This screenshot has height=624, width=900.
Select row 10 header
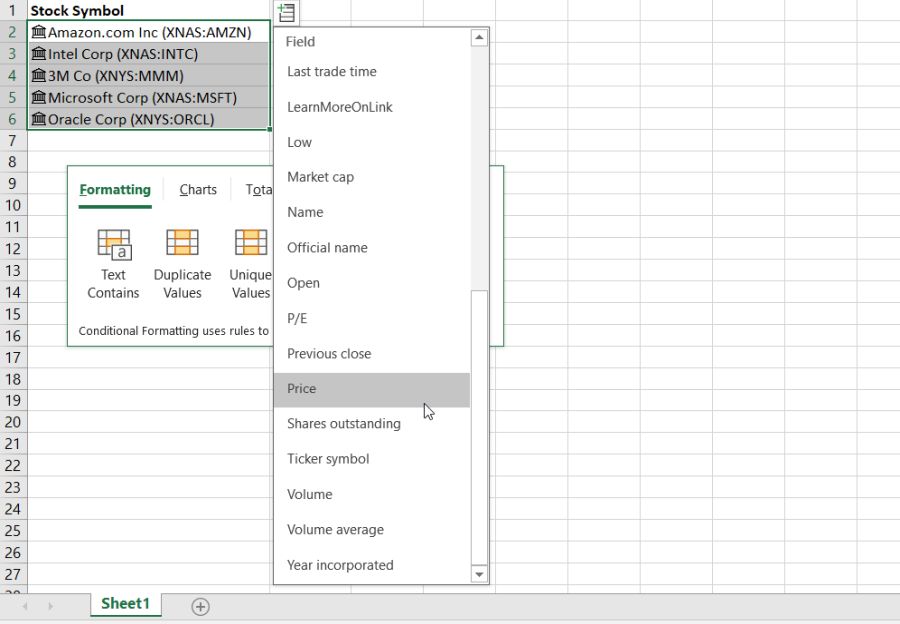click(x=12, y=205)
